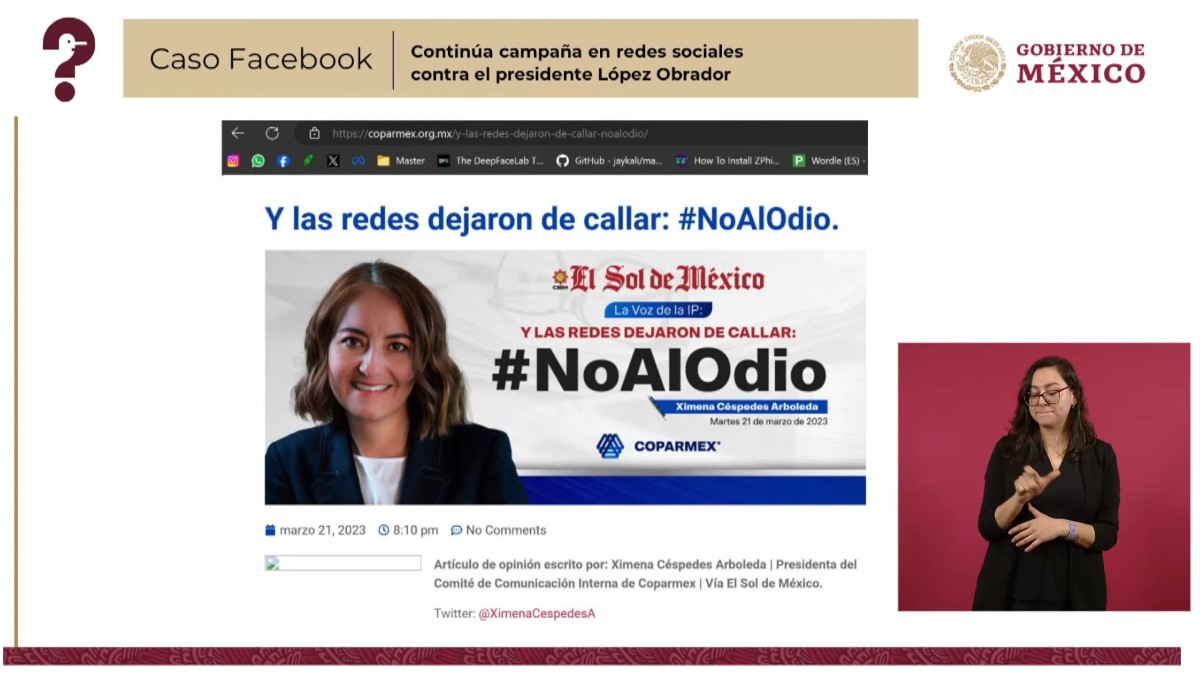
Task: Open the WhatsApp bookmark icon
Action: tap(258, 160)
